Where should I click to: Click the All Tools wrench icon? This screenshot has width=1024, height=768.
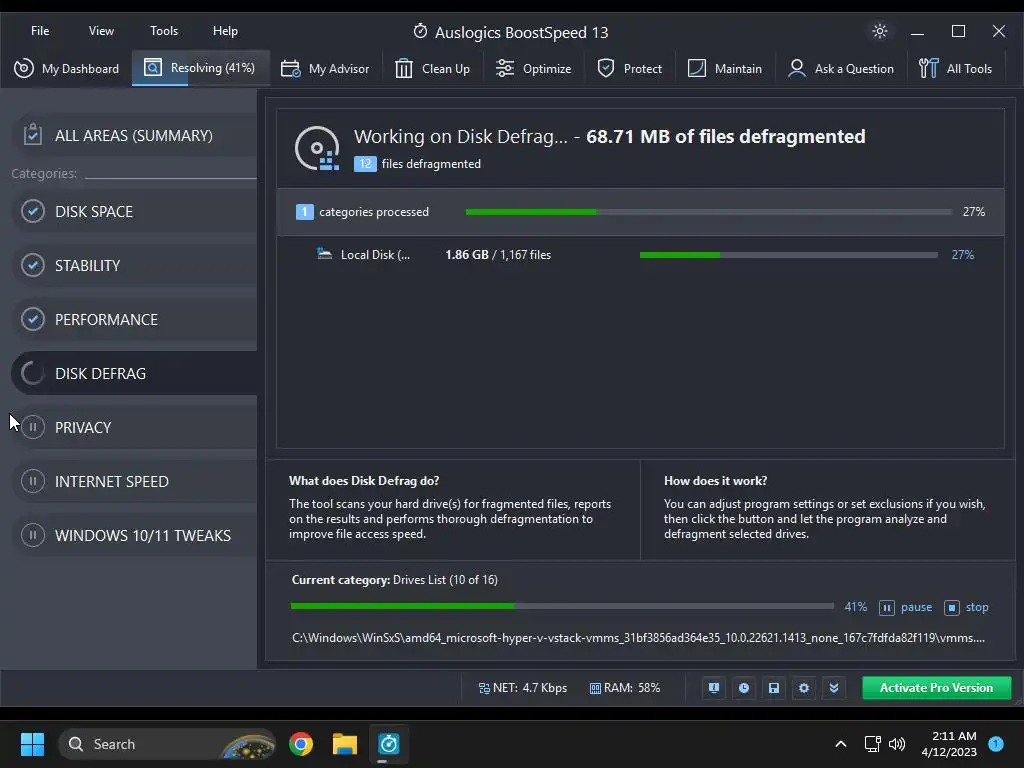click(x=928, y=68)
